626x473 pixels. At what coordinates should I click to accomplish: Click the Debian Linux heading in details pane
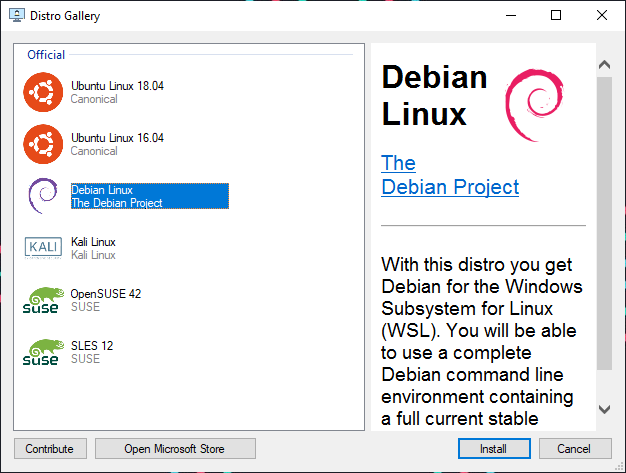click(434, 95)
